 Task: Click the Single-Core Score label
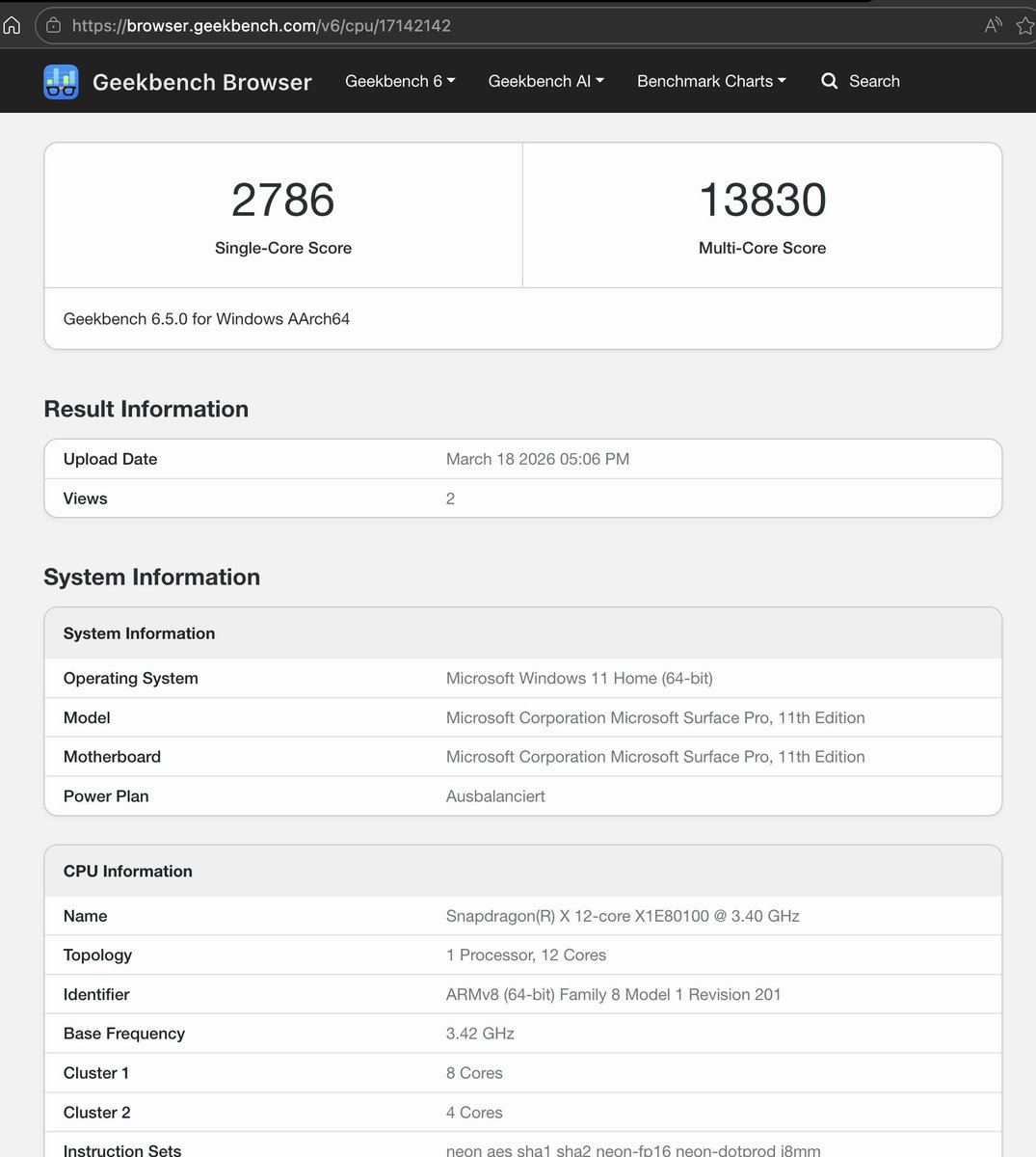[283, 248]
